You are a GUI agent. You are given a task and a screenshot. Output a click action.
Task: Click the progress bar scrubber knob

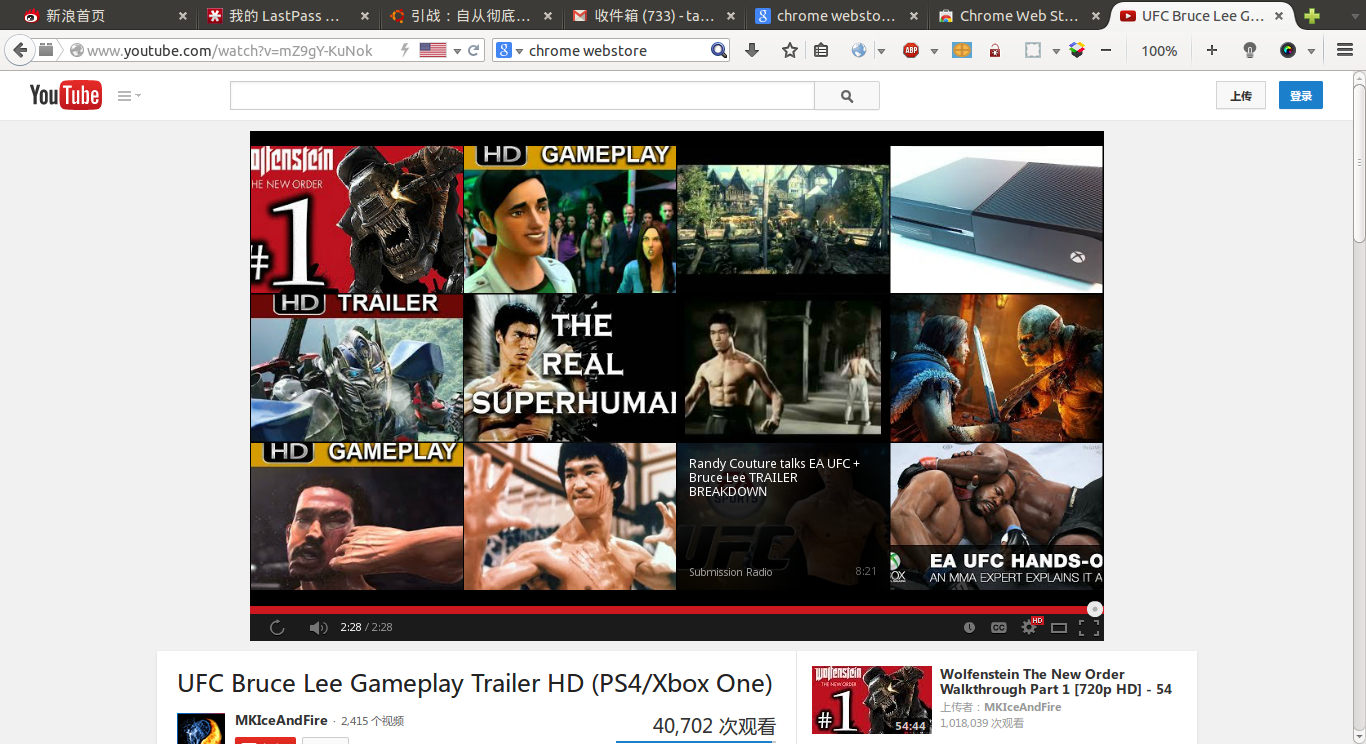[1095, 609]
